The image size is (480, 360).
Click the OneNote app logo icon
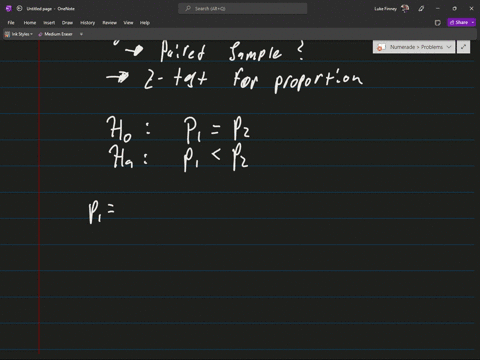click(9, 9)
